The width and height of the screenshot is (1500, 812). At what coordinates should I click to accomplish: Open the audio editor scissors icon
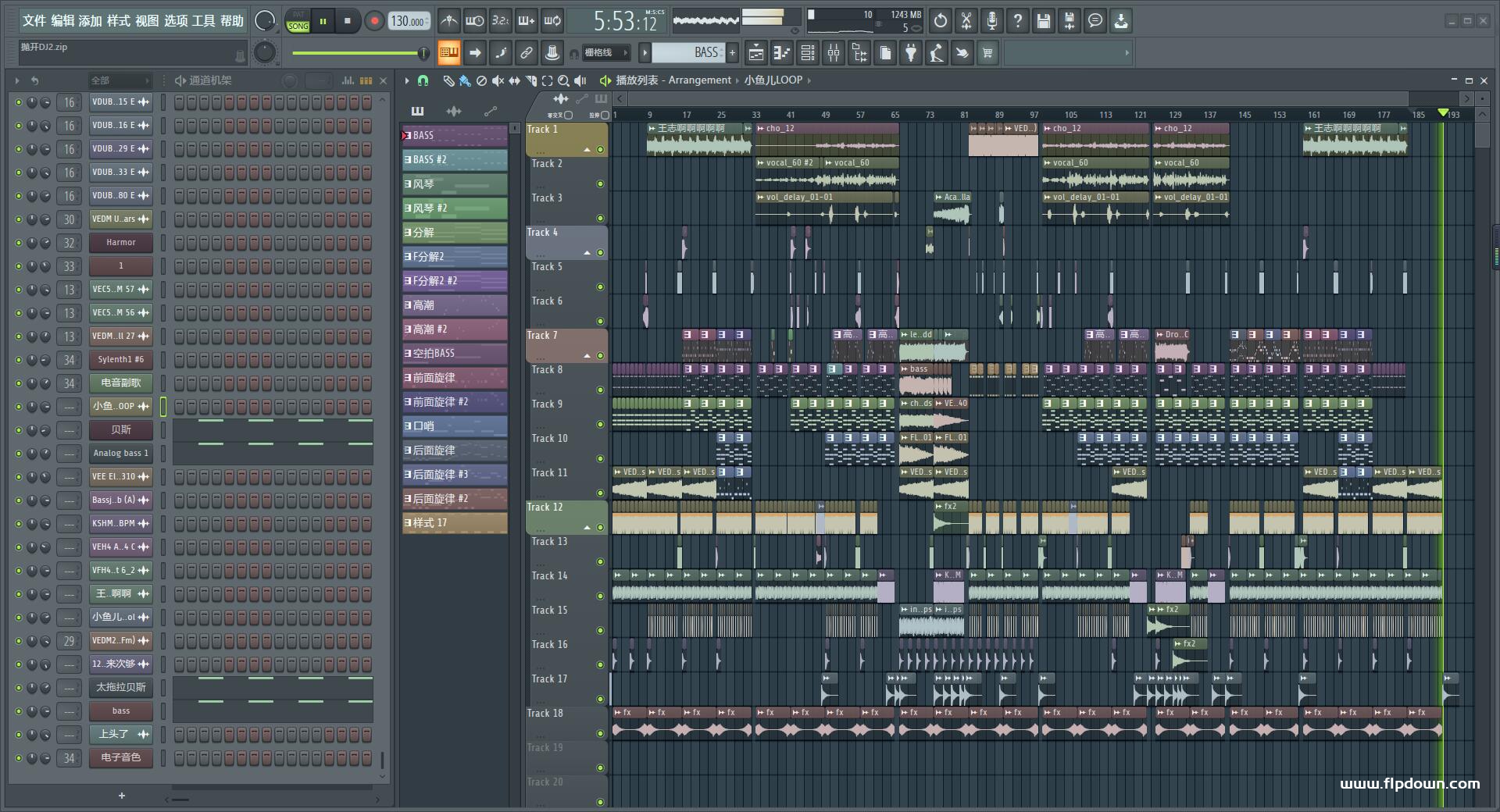(x=966, y=21)
